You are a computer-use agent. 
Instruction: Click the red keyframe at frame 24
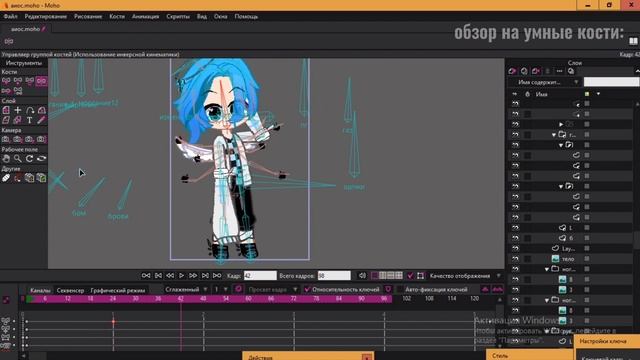(113, 322)
